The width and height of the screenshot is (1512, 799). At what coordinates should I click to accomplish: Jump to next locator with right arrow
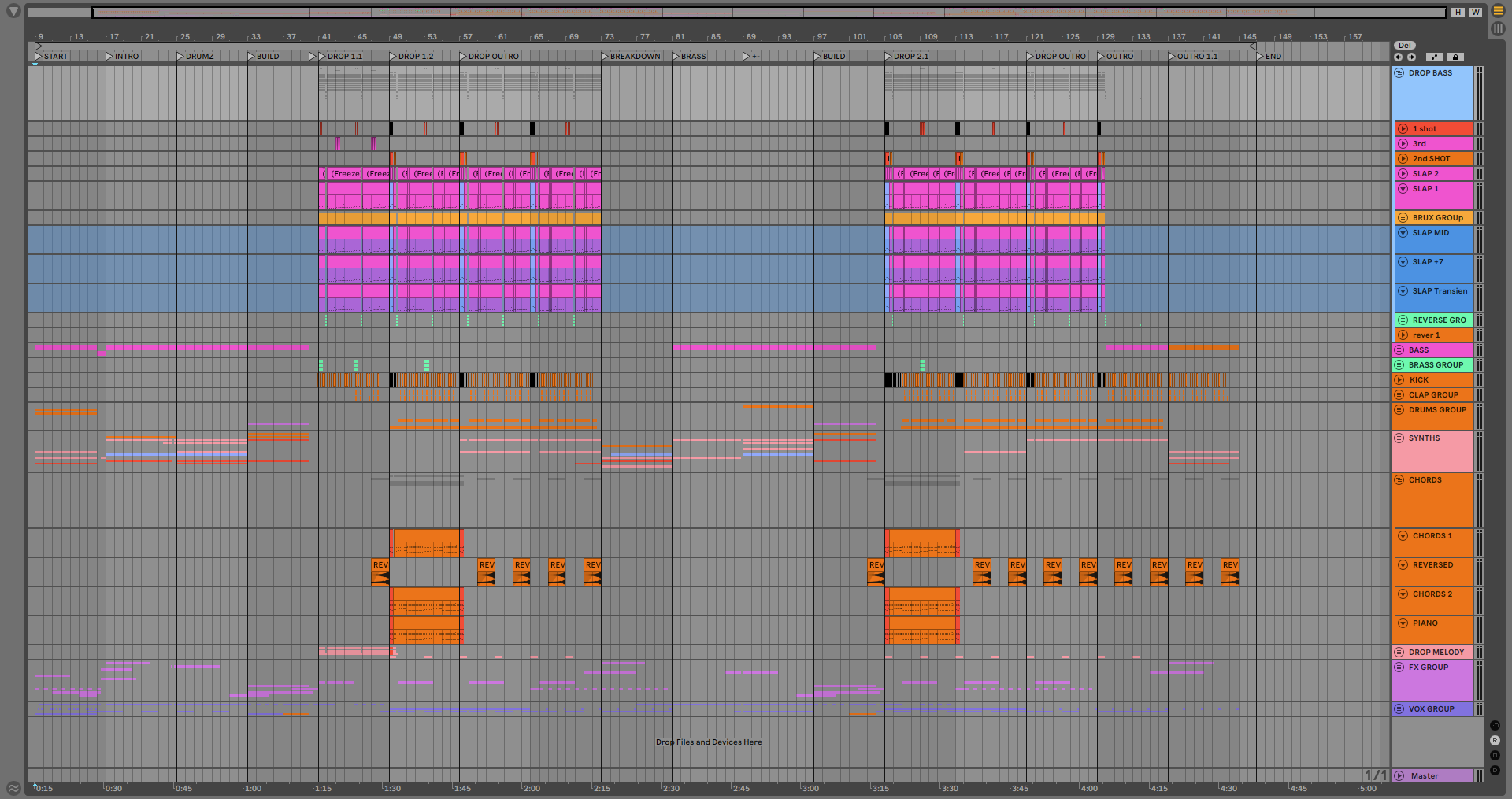(1411, 57)
